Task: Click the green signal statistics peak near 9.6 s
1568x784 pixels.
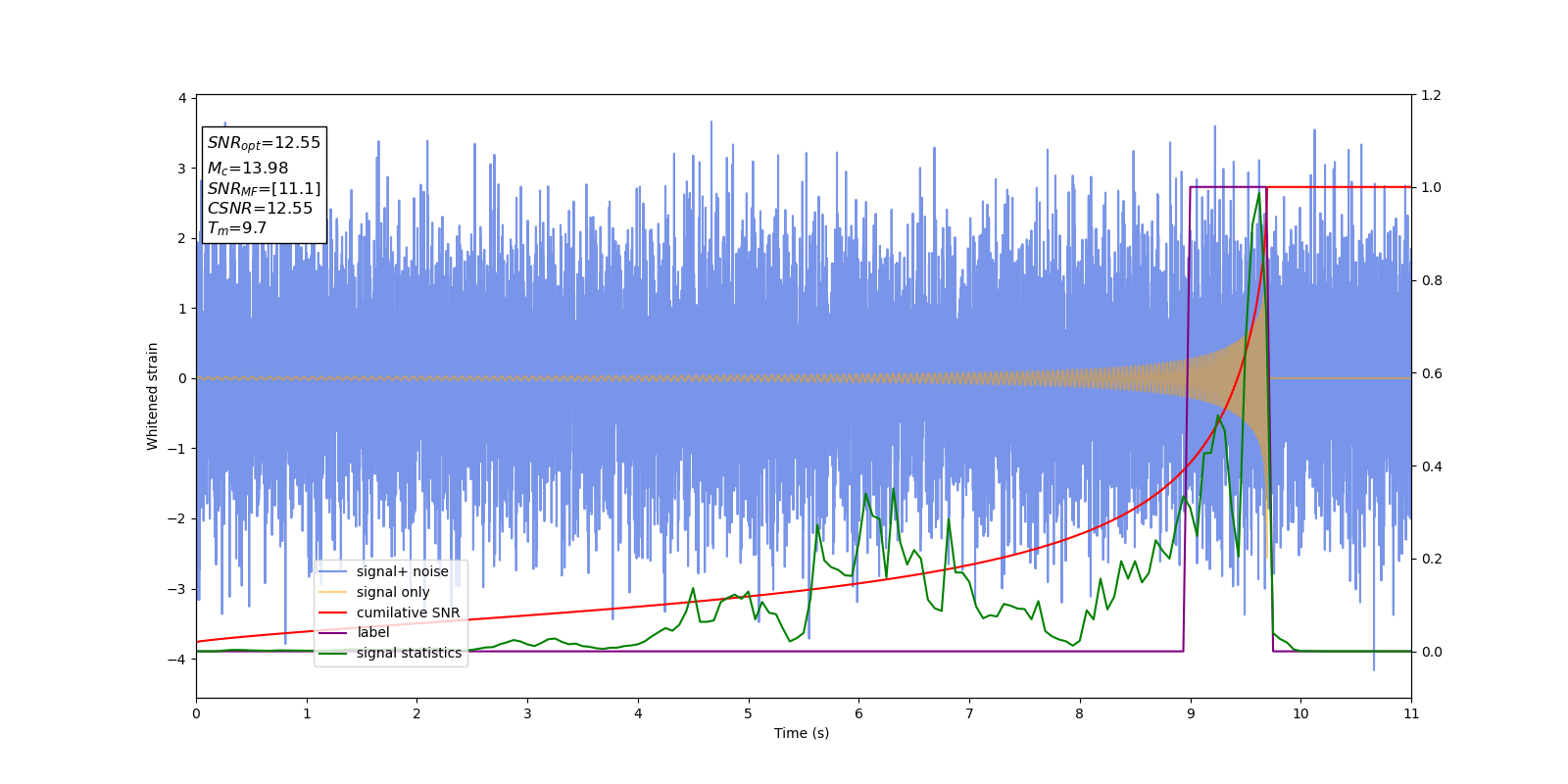Action: click(x=1259, y=193)
